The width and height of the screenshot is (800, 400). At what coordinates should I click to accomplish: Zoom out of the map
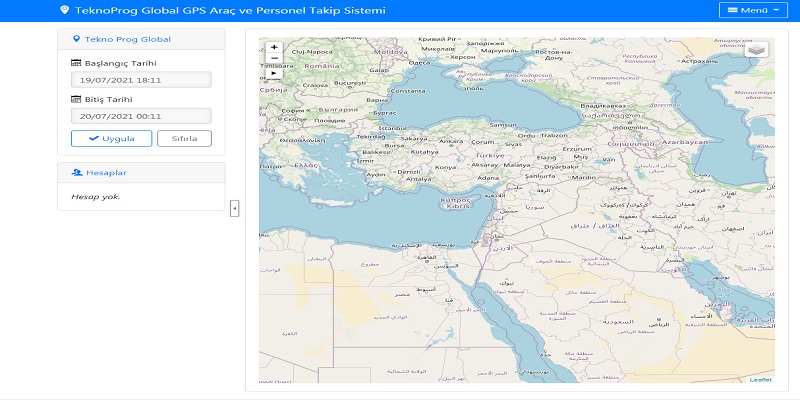pyautogui.click(x=274, y=59)
